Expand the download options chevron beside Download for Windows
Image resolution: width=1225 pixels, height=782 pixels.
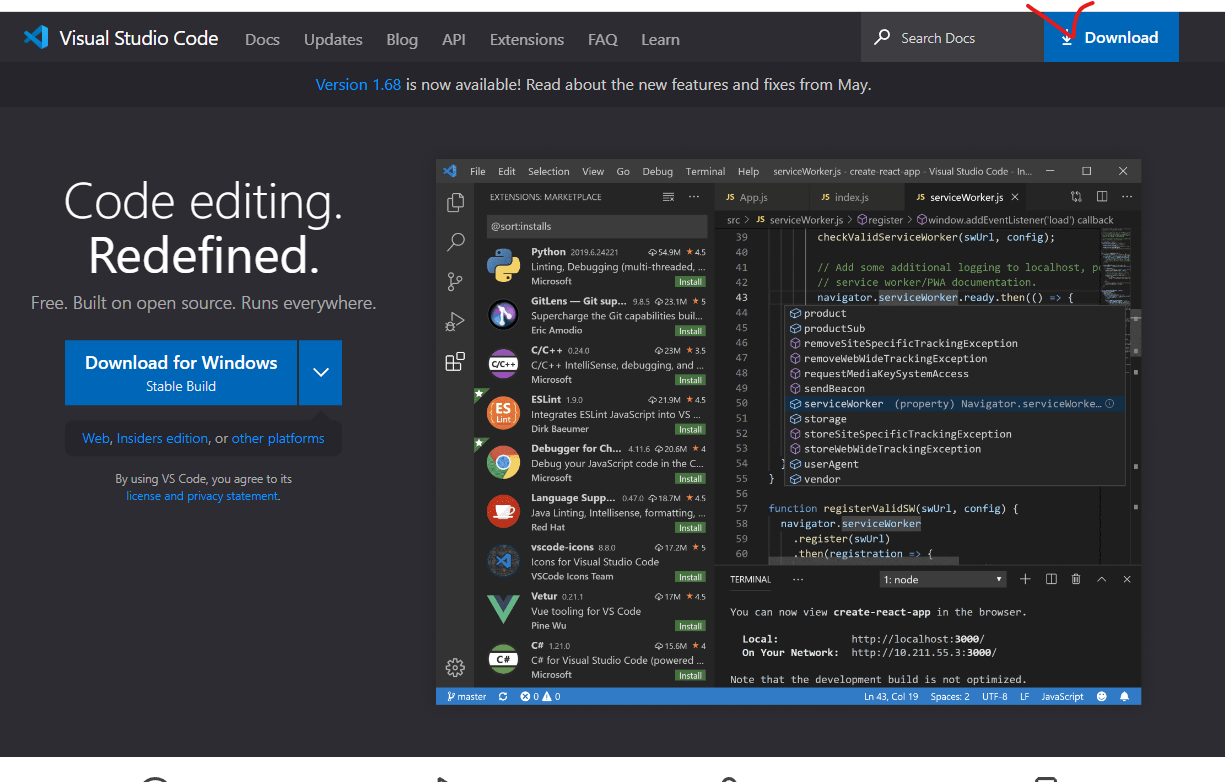320,372
